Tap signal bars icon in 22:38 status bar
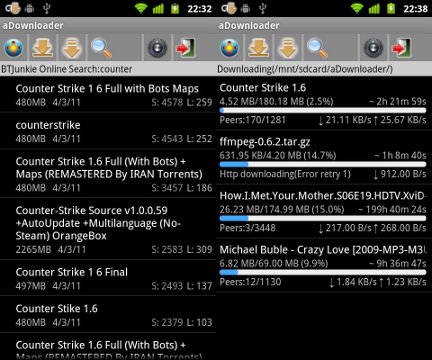432x360 pixels. (x=375, y=8)
